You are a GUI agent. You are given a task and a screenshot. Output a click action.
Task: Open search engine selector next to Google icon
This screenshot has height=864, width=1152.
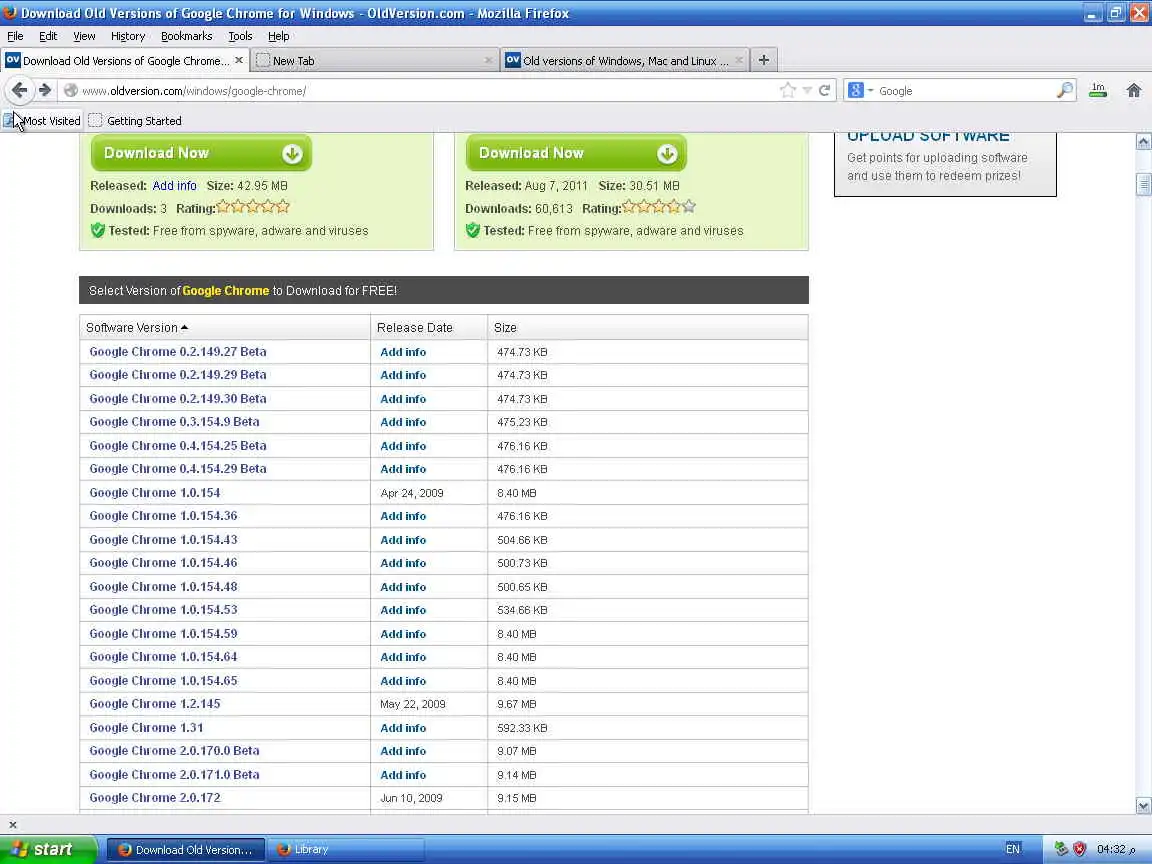(x=871, y=90)
